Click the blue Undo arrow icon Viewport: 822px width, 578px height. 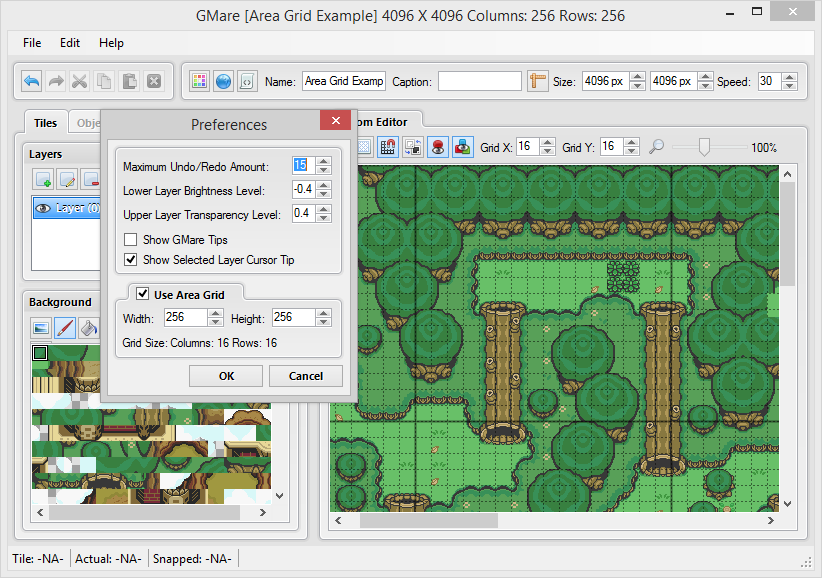click(x=32, y=81)
